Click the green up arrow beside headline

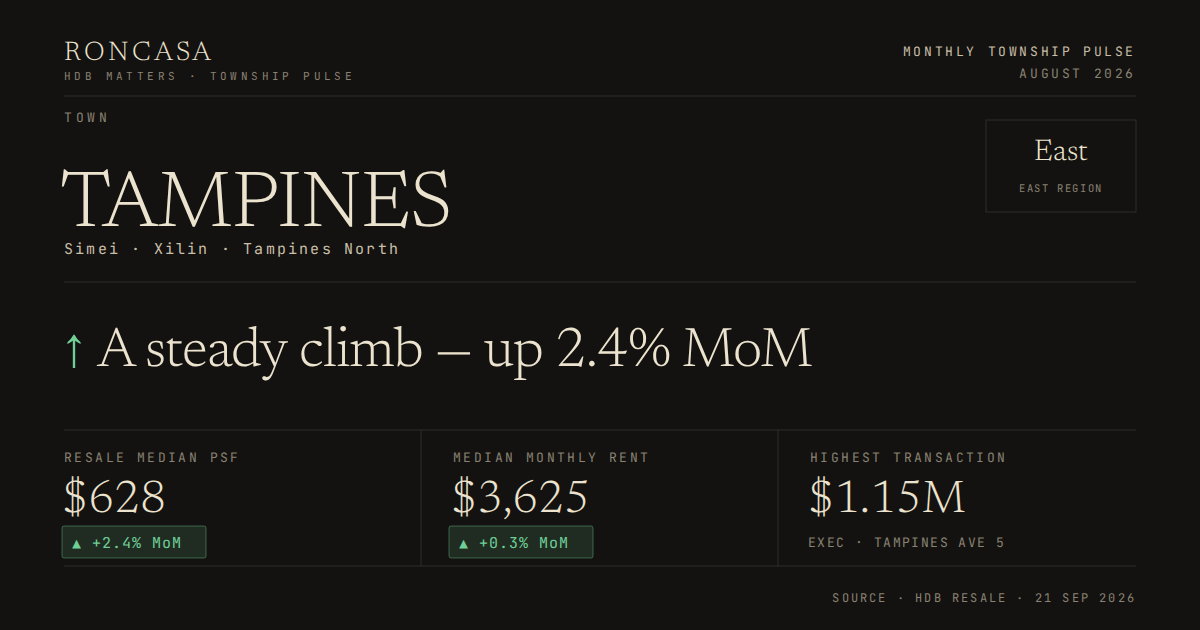73,351
